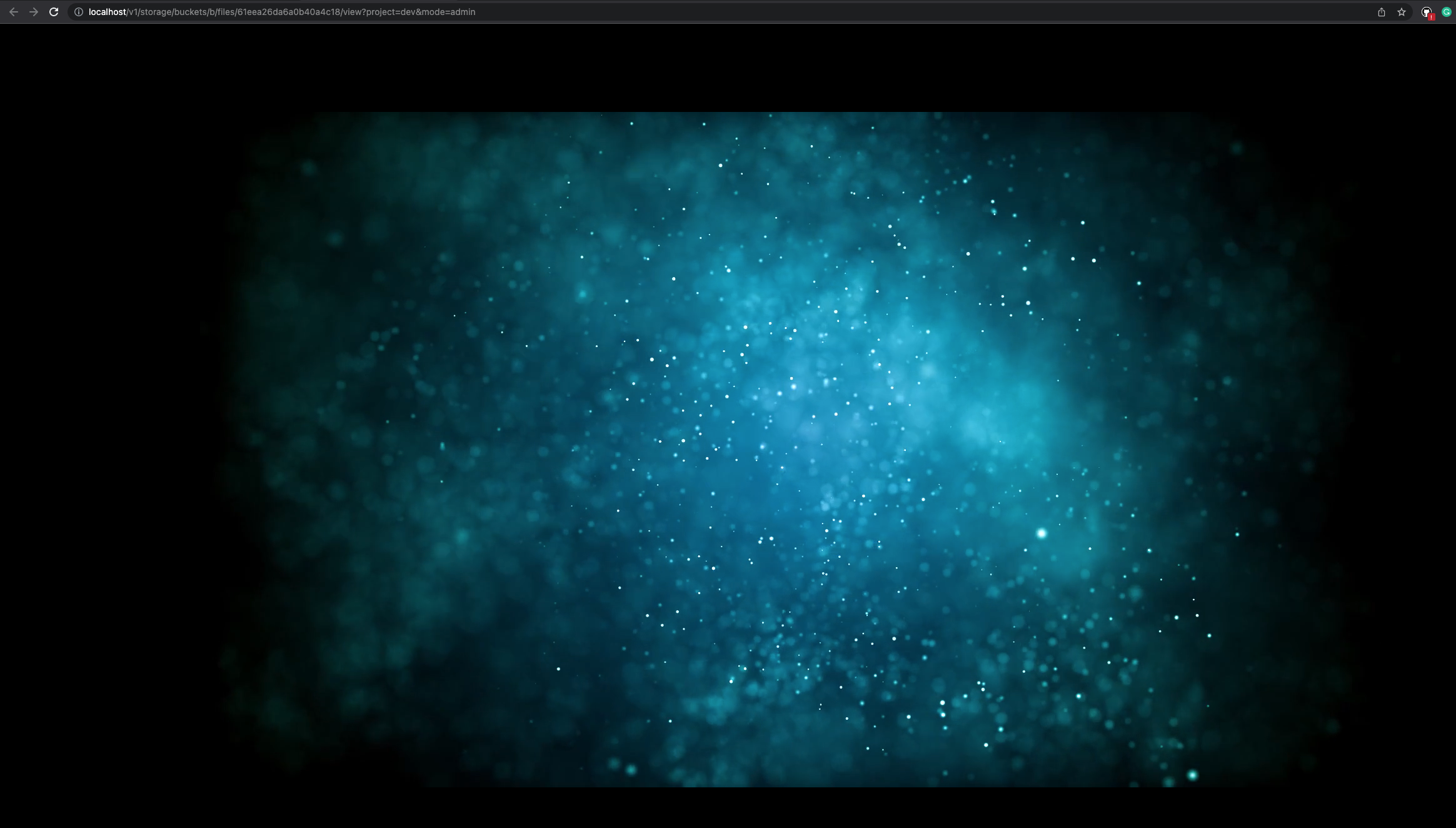This screenshot has width=1456, height=828.
Task: Click the center of the blue particle image
Action: click(728, 449)
